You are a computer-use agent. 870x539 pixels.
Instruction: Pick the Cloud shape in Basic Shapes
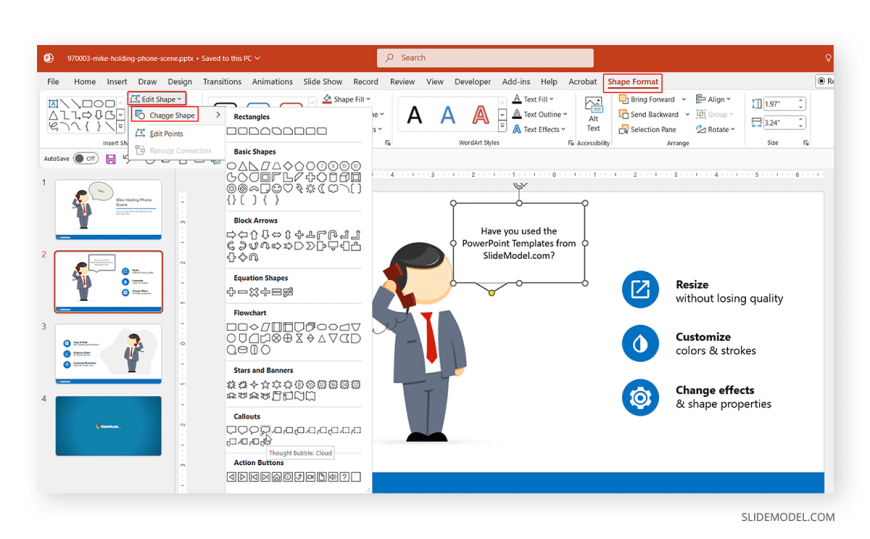tap(333, 189)
